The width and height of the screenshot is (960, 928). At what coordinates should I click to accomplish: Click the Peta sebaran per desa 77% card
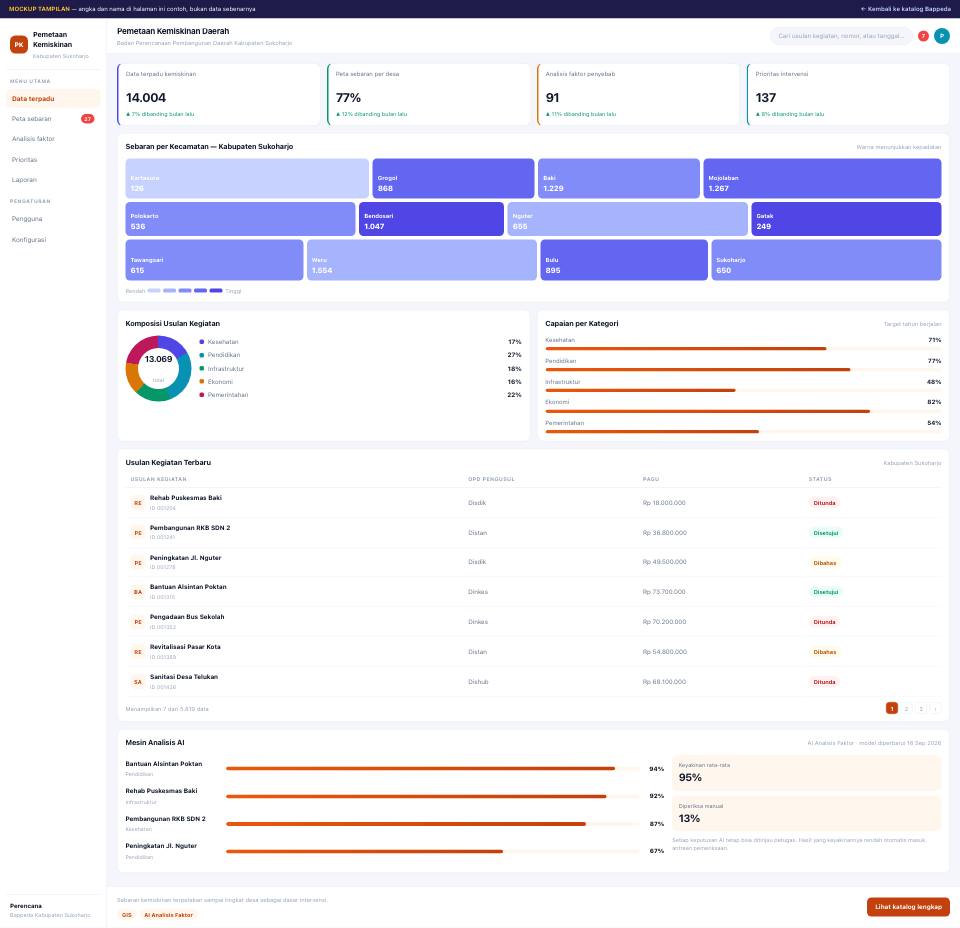[x=429, y=94]
